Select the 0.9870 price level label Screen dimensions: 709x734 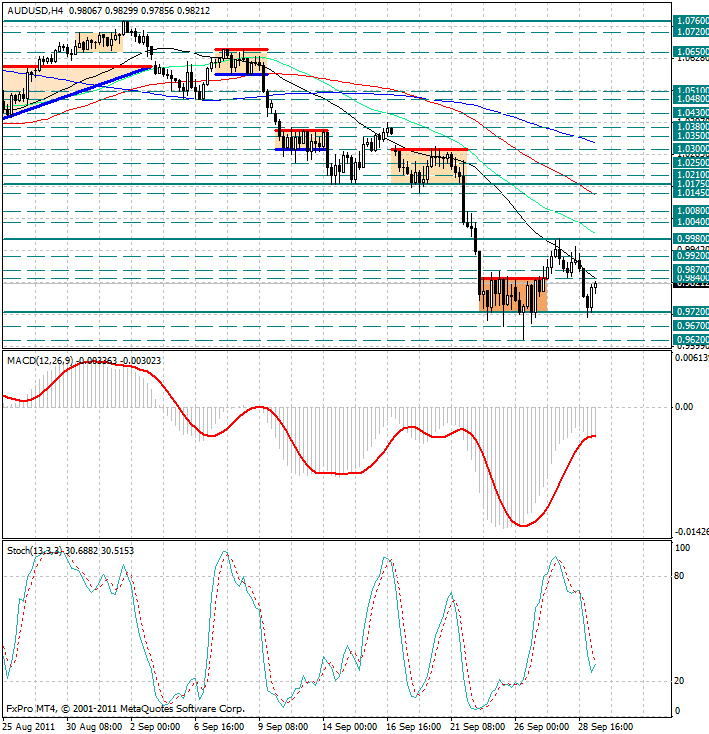pos(691,270)
